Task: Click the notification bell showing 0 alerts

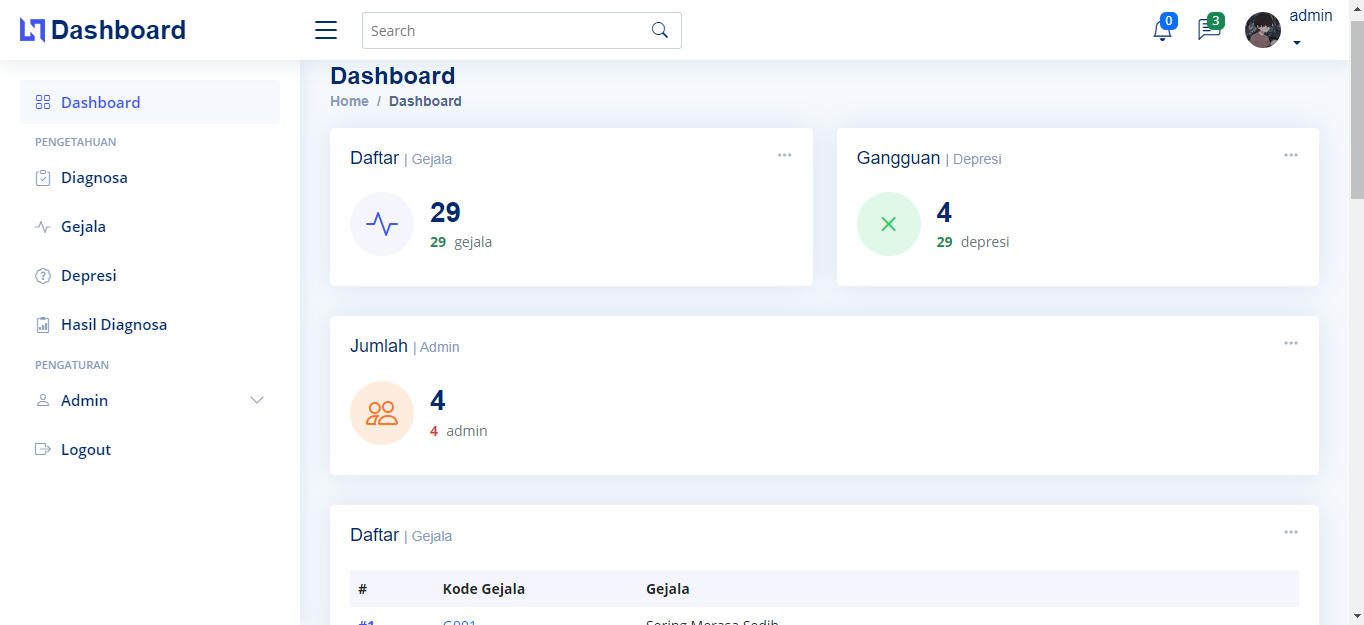Action: (1161, 31)
